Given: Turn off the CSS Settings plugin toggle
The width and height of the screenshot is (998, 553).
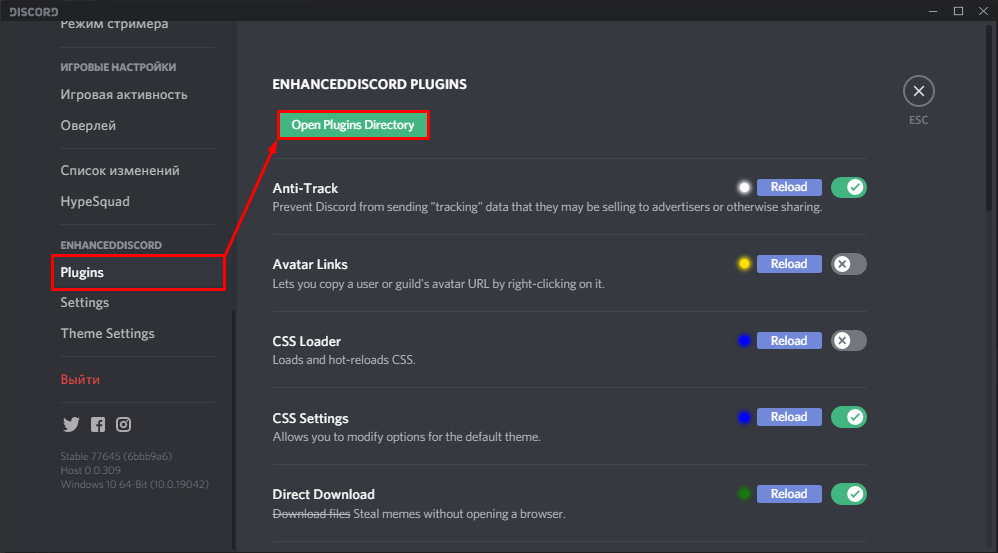Looking at the screenshot, I should point(849,417).
